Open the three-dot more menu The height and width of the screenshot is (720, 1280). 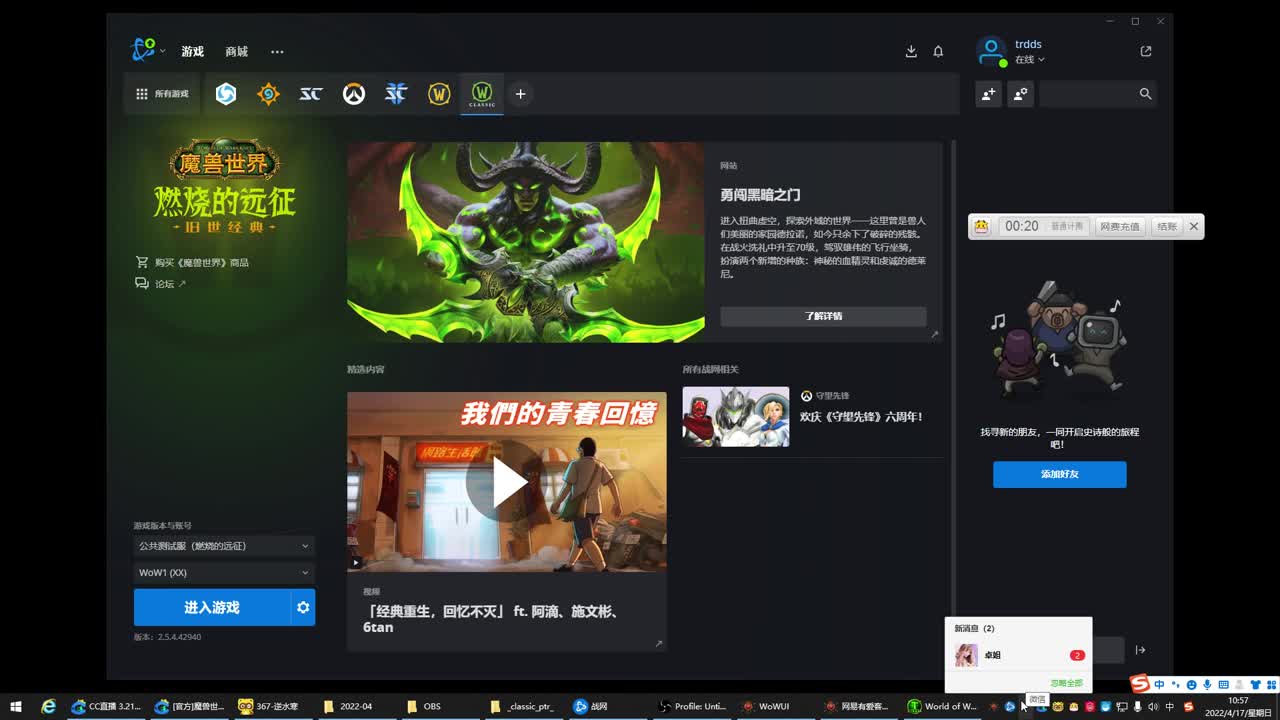click(277, 52)
